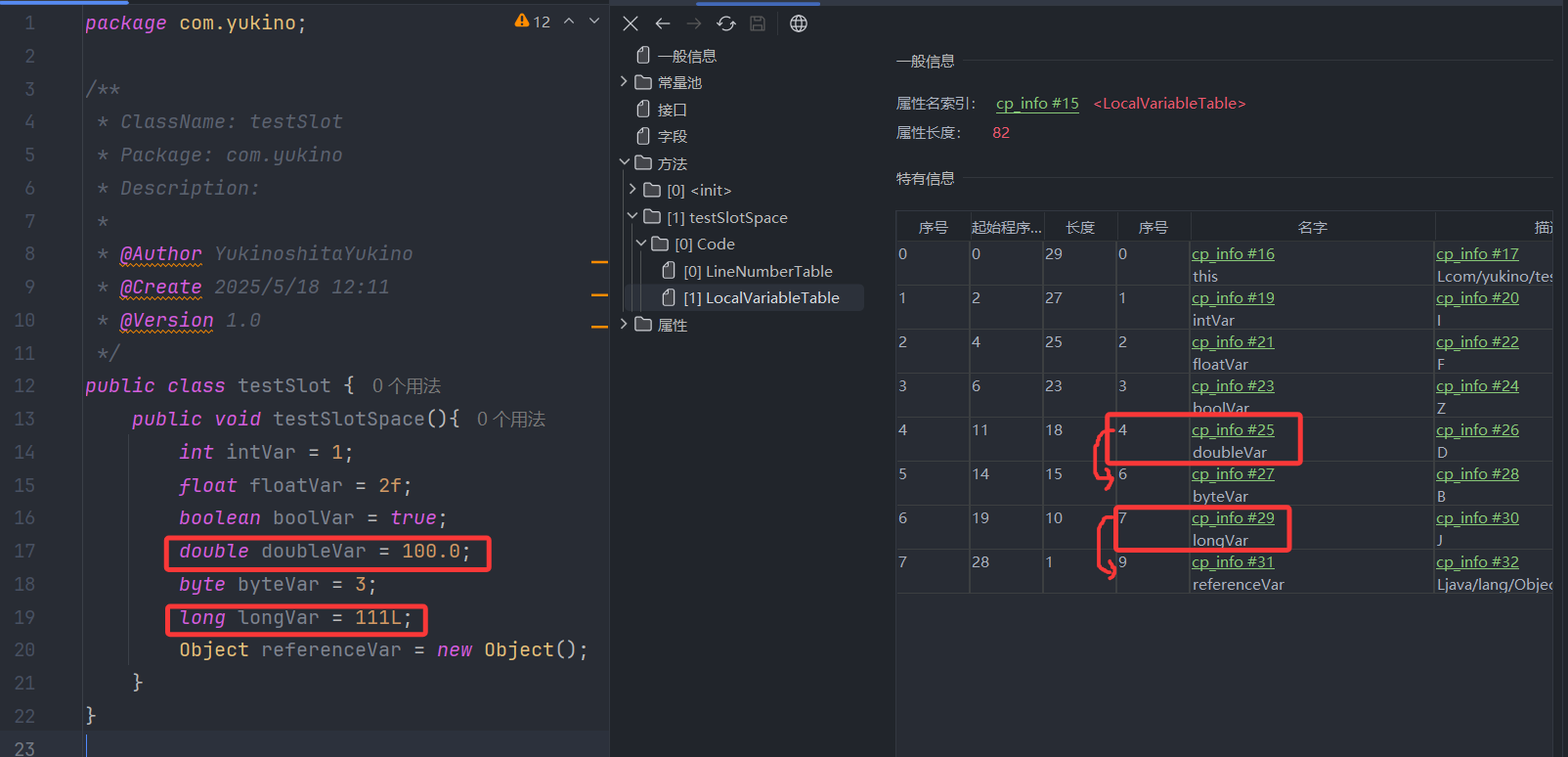Open cp_info #32 descriptor link

(1477, 562)
